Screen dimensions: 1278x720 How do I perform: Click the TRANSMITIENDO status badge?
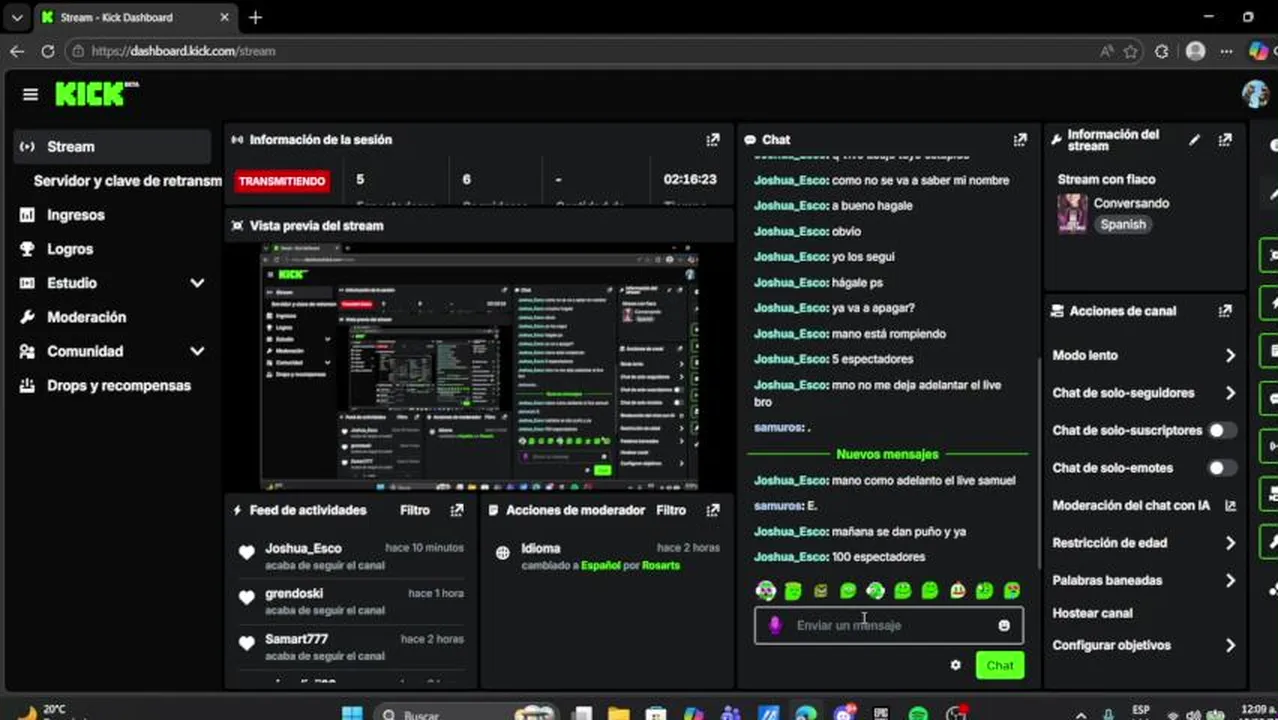point(282,181)
